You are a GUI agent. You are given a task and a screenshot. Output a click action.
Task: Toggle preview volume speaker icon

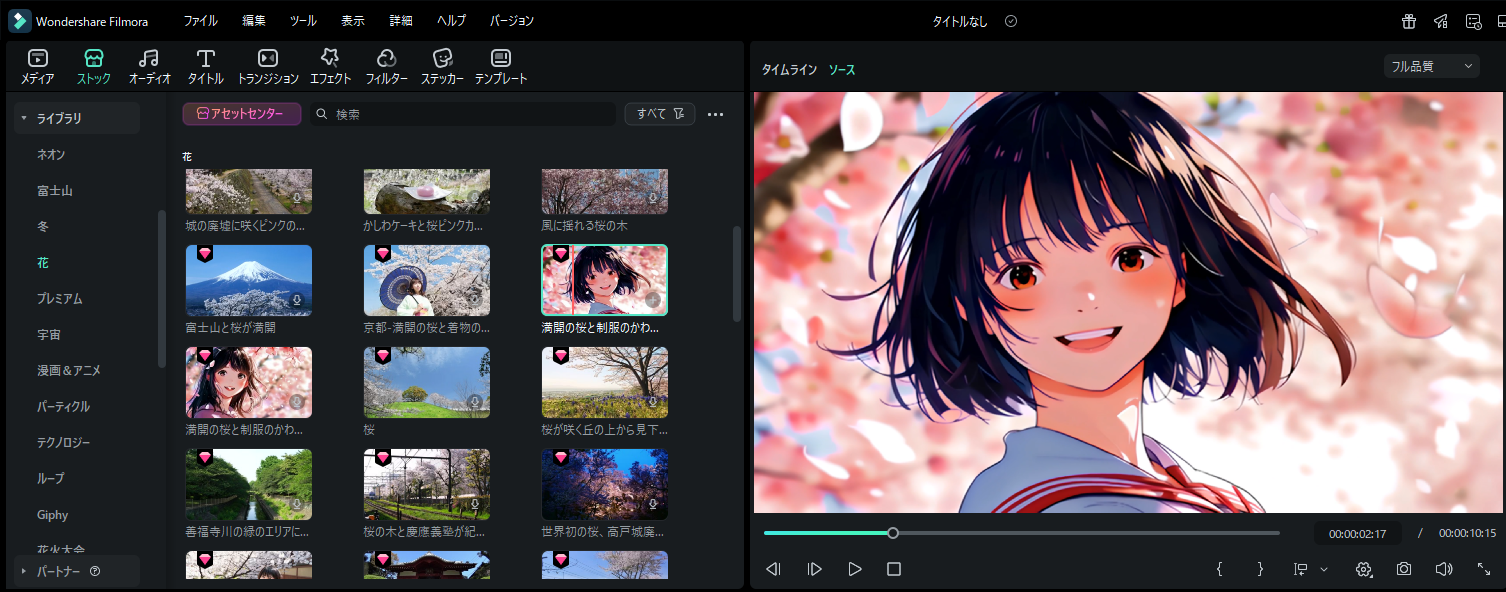click(x=1443, y=569)
